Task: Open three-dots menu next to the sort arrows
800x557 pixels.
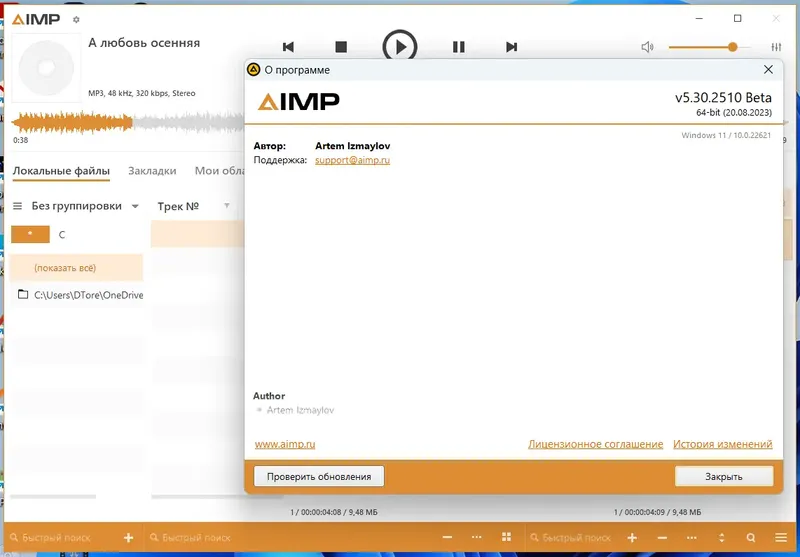Action: tap(692, 538)
